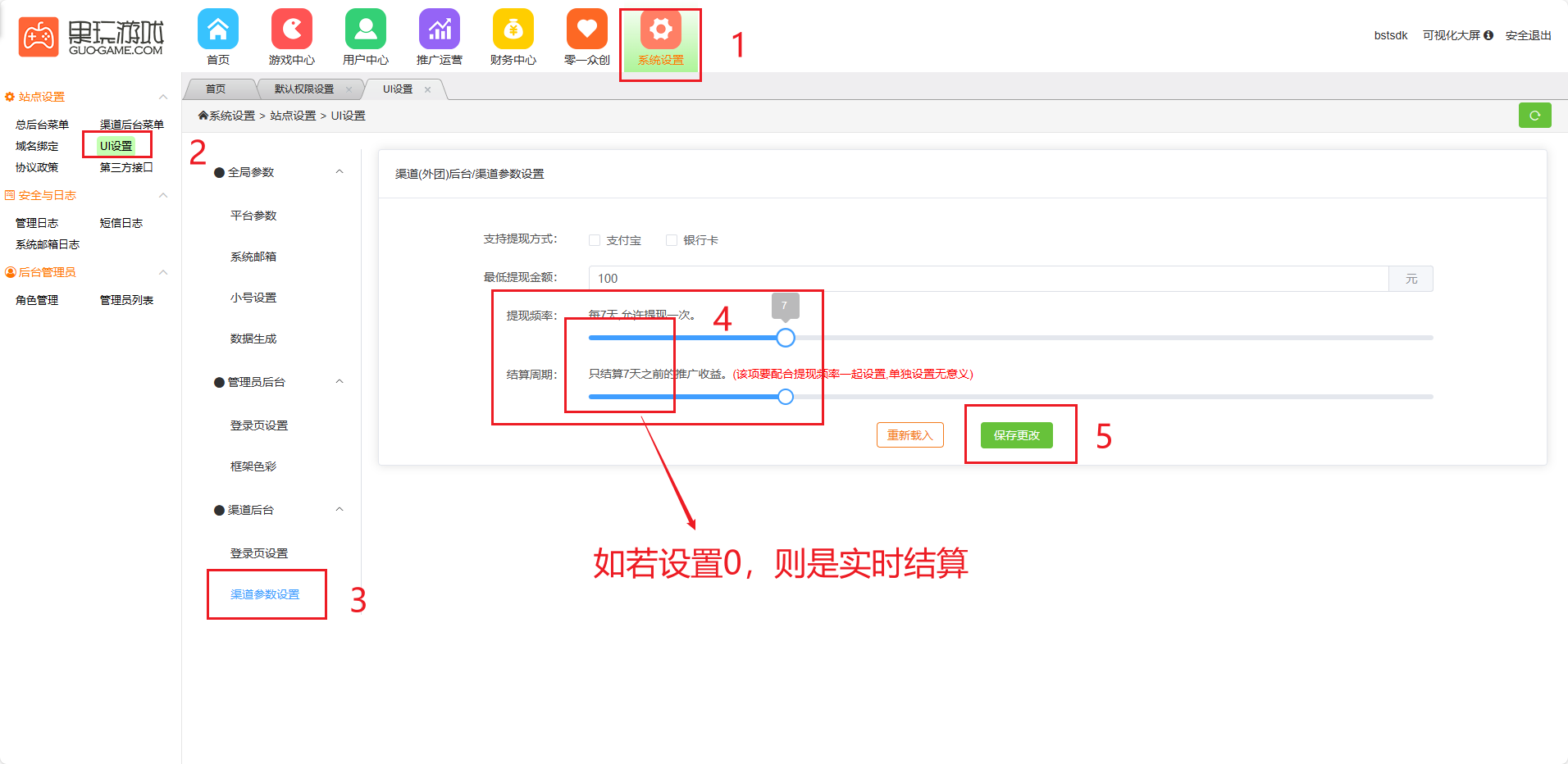Screen dimensions: 1568x764
Task: Click the home icon in breadcrumb
Action: tap(203, 116)
